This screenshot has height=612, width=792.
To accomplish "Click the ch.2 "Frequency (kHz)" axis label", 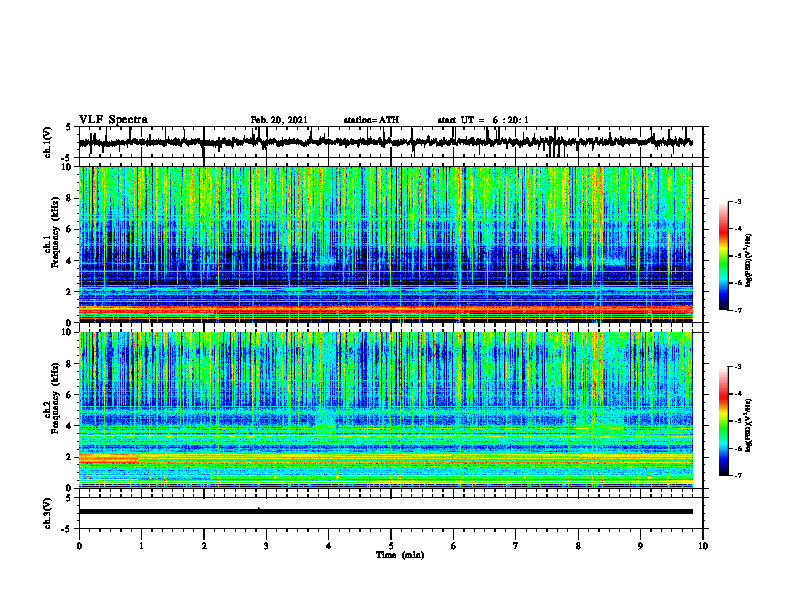I will 55,398.
